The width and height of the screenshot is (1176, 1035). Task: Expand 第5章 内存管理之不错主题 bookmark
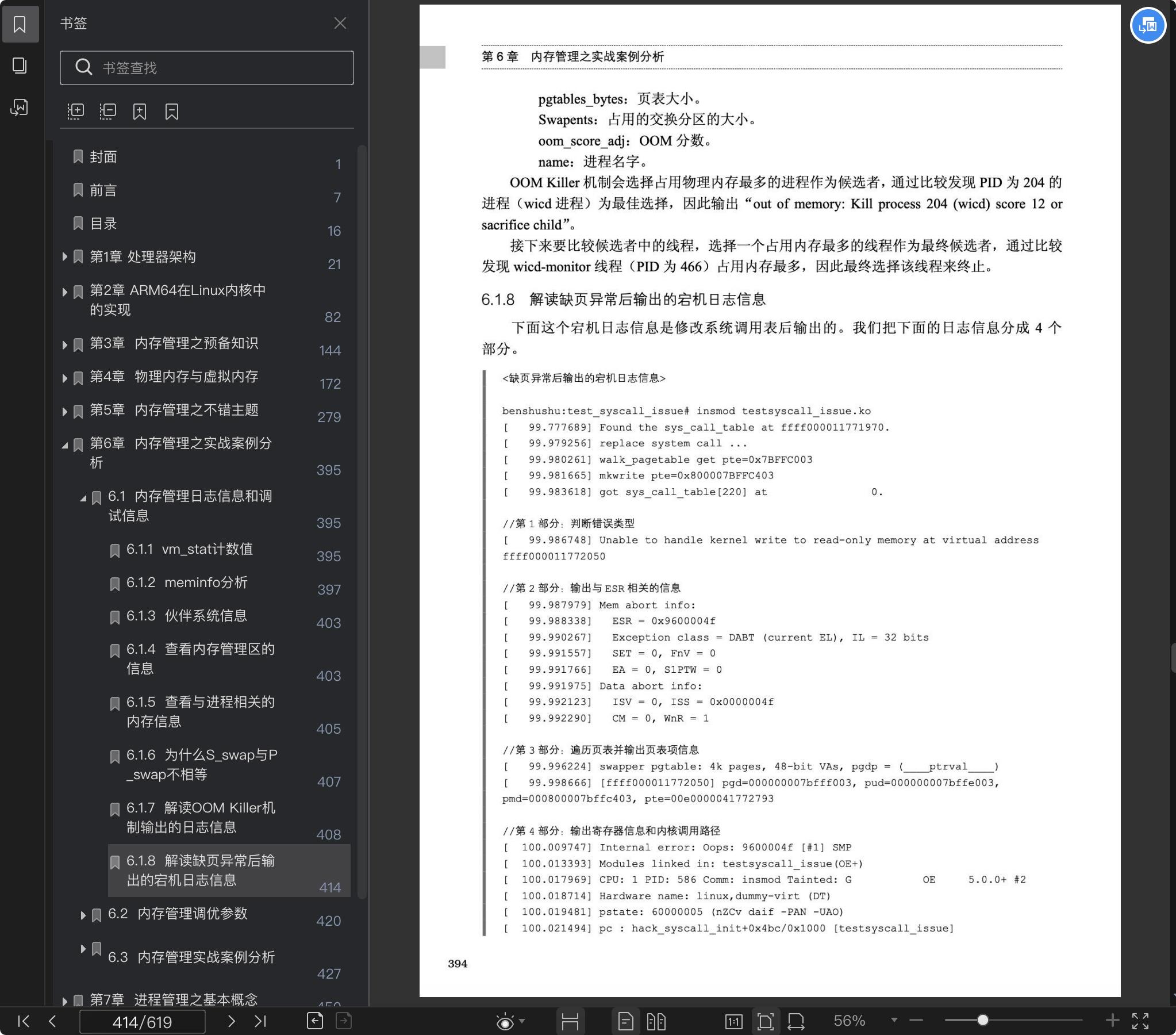pos(64,412)
